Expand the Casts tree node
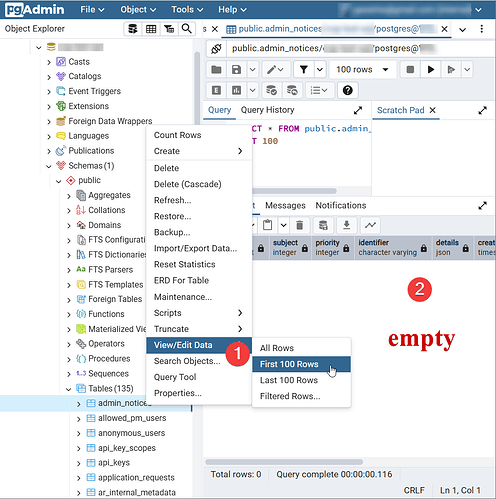496x499 pixels. click(x=49, y=62)
